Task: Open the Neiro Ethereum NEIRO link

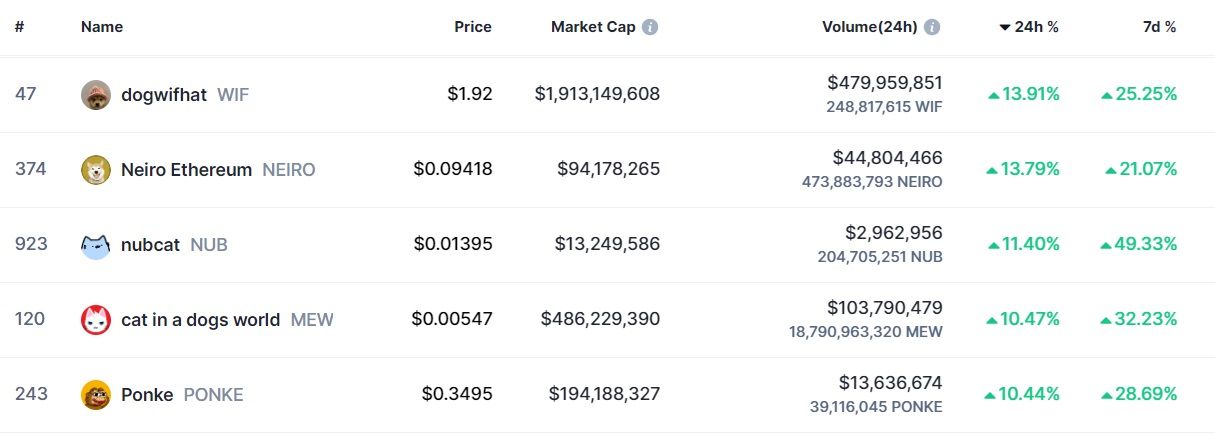Action: (x=186, y=170)
